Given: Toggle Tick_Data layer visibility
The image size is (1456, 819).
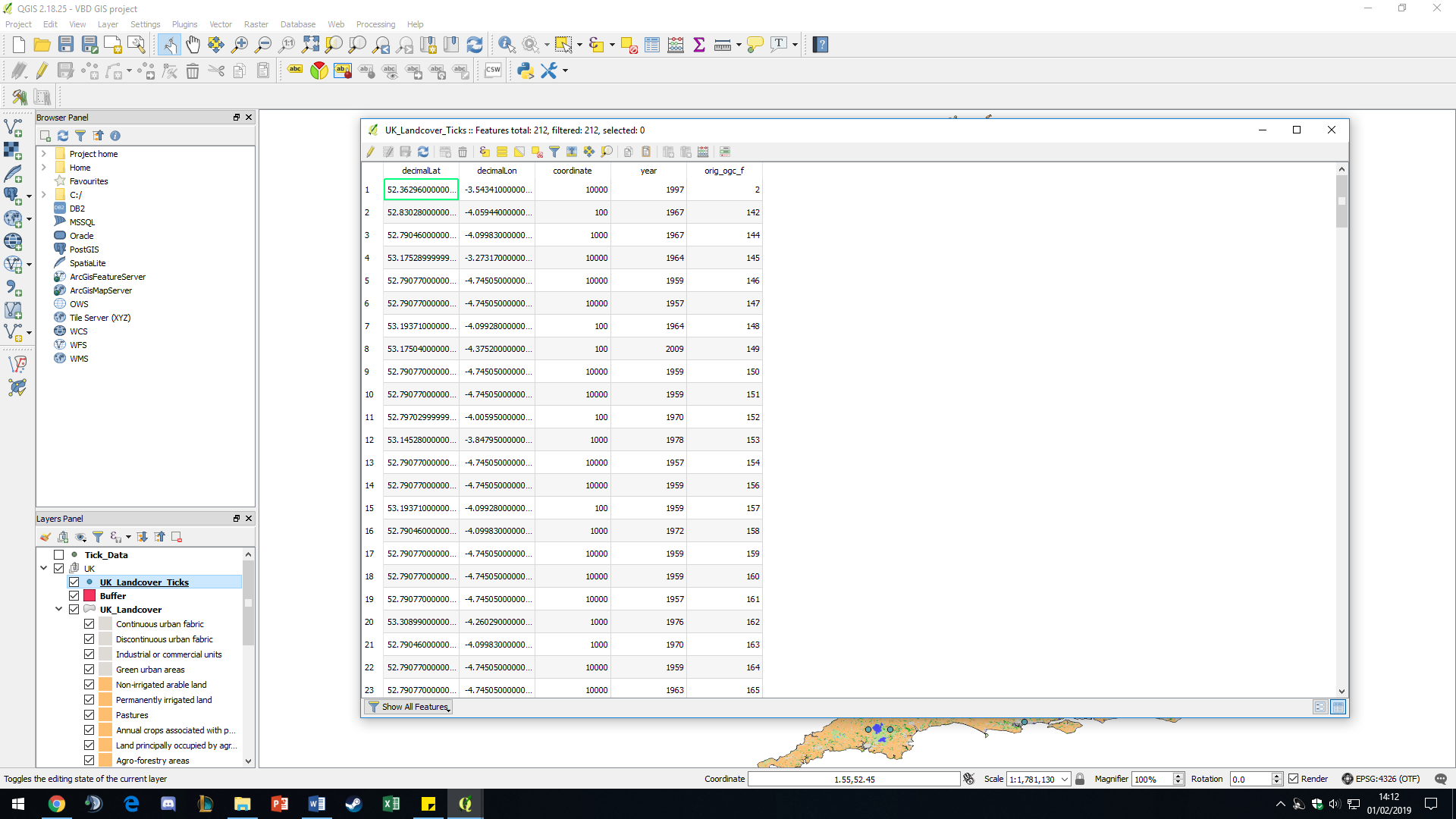Looking at the screenshot, I should point(58,555).
